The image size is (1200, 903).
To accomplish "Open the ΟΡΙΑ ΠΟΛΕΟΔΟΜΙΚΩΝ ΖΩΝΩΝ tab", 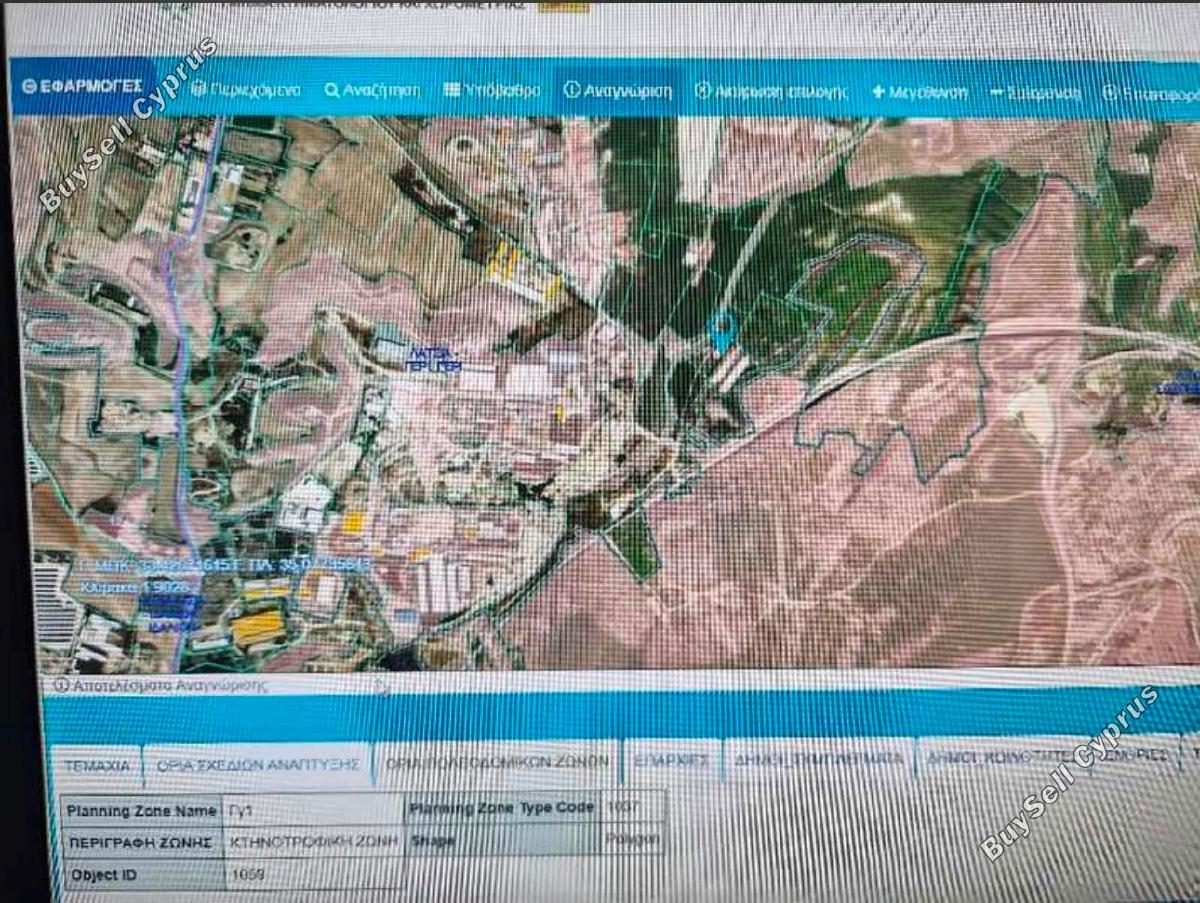I will (497, 761).
